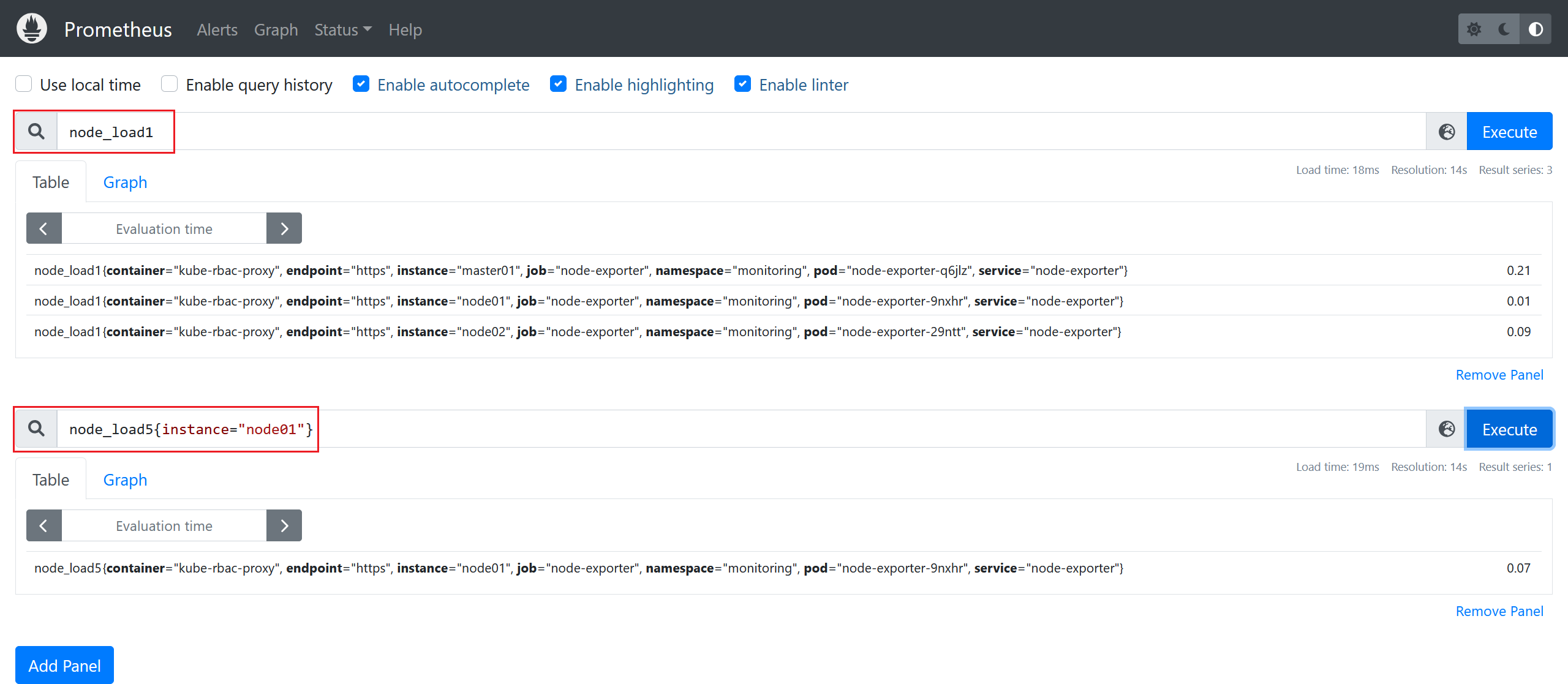Switch to Graph tab in node_load1 panel
Screen dimensions: 1568x684
125,182
